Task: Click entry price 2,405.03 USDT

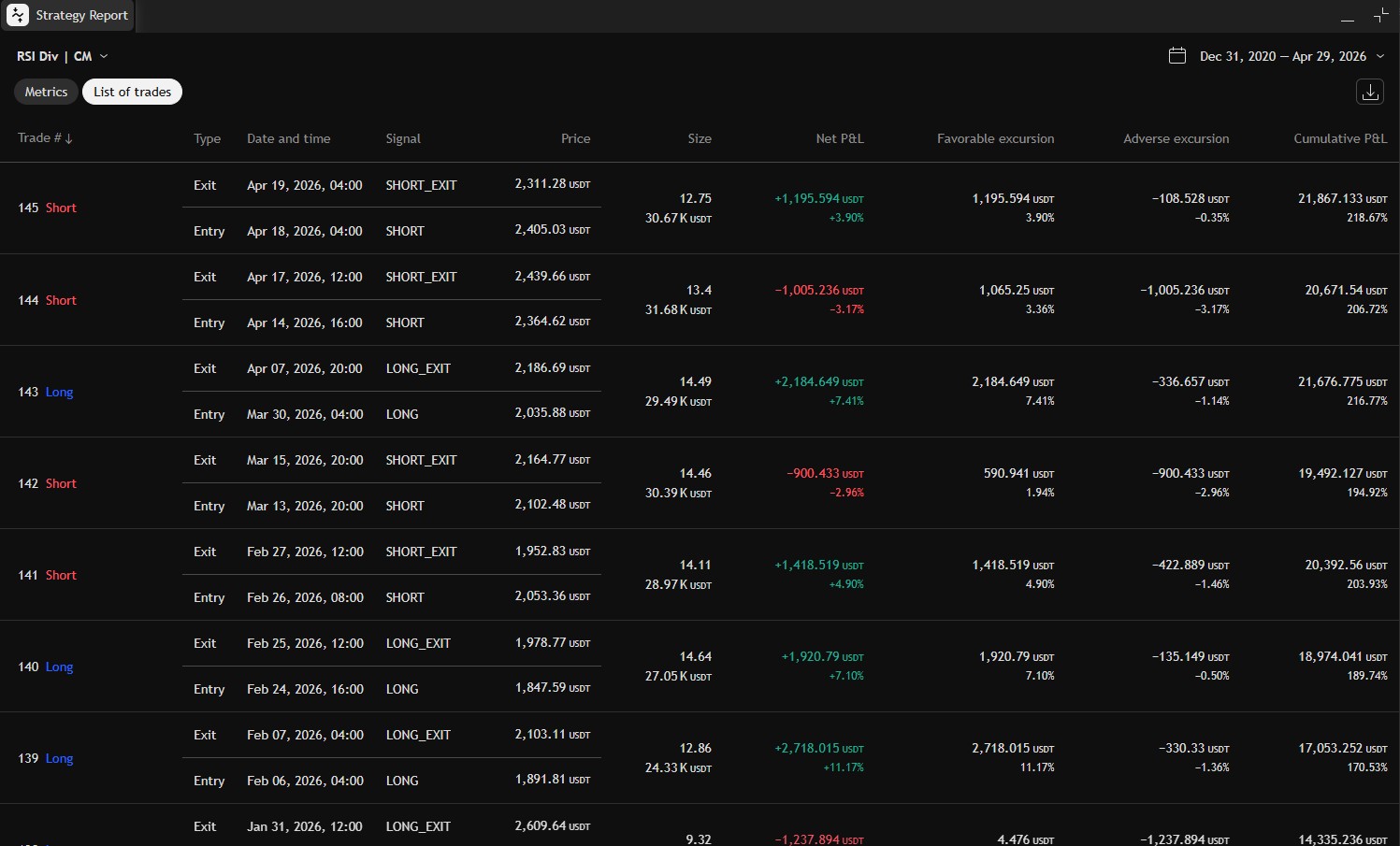Action: point(552,230)
